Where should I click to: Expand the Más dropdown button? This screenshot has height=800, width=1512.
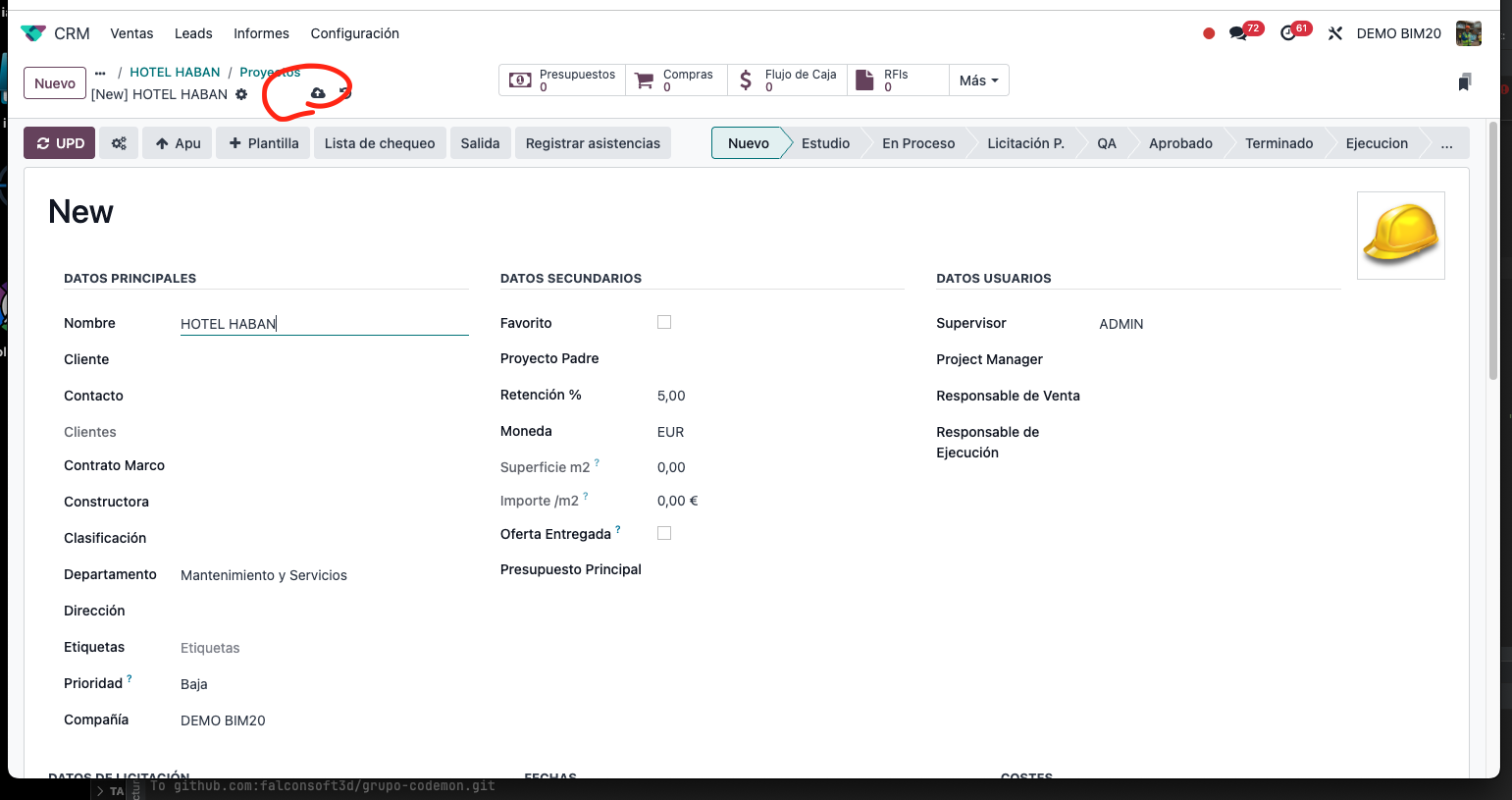[978, 80]
